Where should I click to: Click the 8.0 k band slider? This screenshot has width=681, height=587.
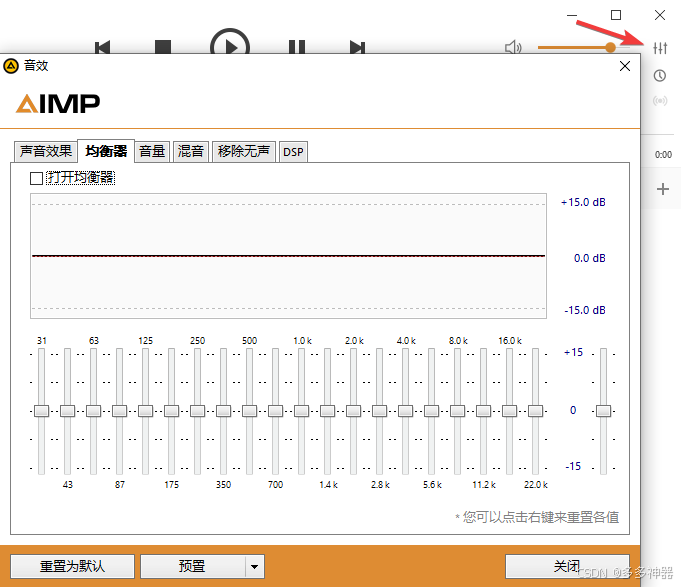pos(457,411)
